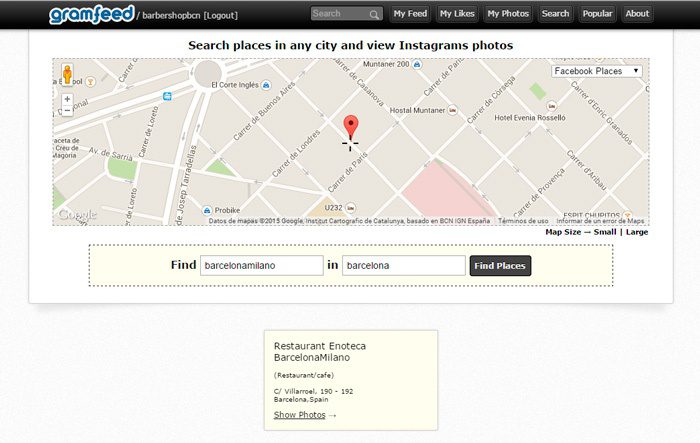Set map size to Large

[x=637, y=232]
